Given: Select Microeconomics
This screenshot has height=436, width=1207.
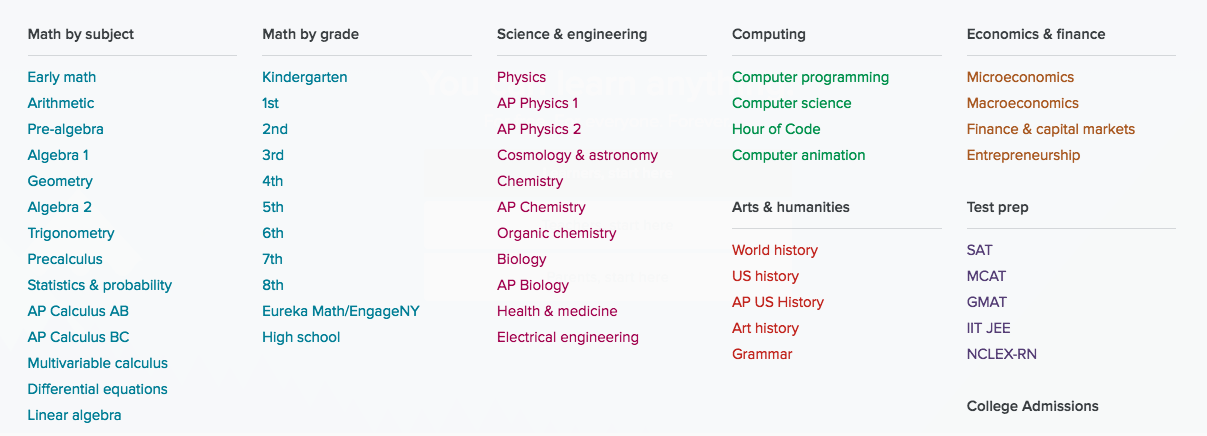Looking at the screenshot, I should click(1020, 77).
